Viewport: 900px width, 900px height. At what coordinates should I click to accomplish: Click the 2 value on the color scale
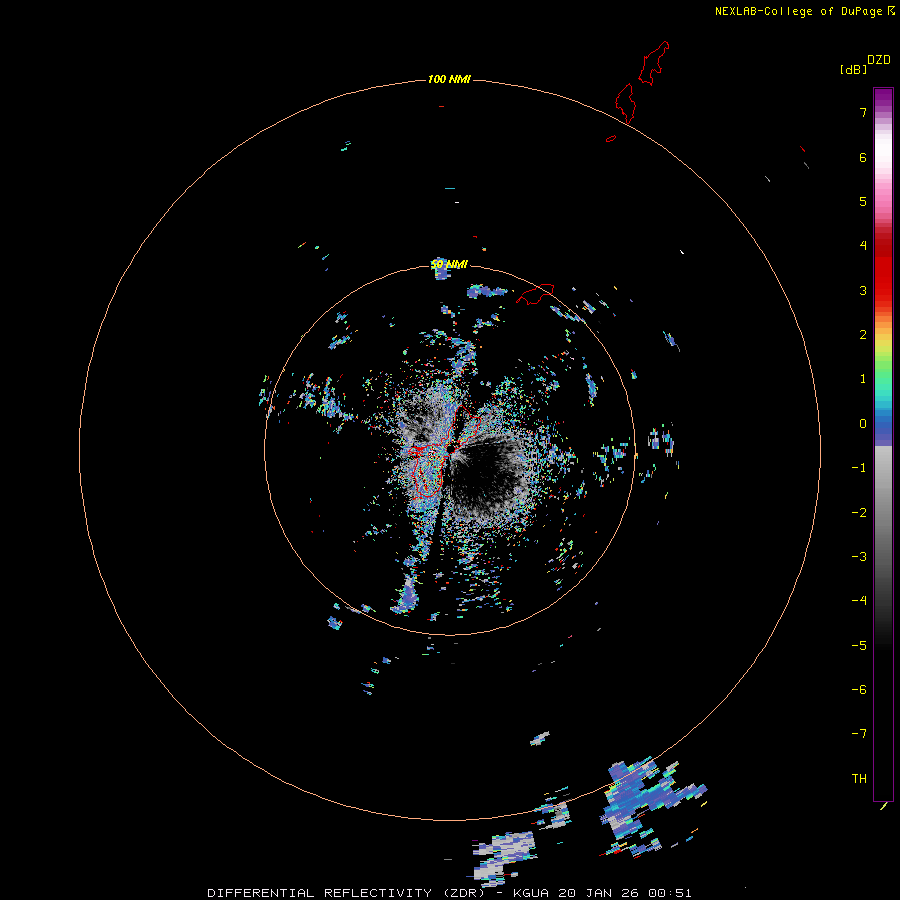coord(863,335)
